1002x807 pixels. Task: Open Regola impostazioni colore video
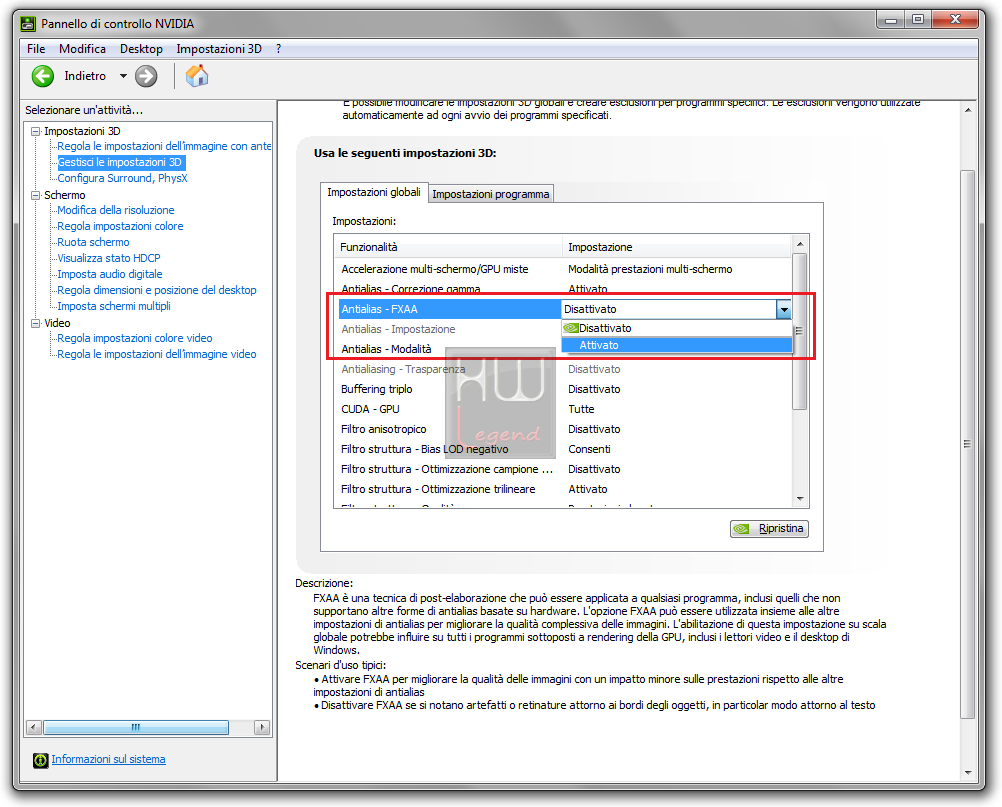click(135, 338)
